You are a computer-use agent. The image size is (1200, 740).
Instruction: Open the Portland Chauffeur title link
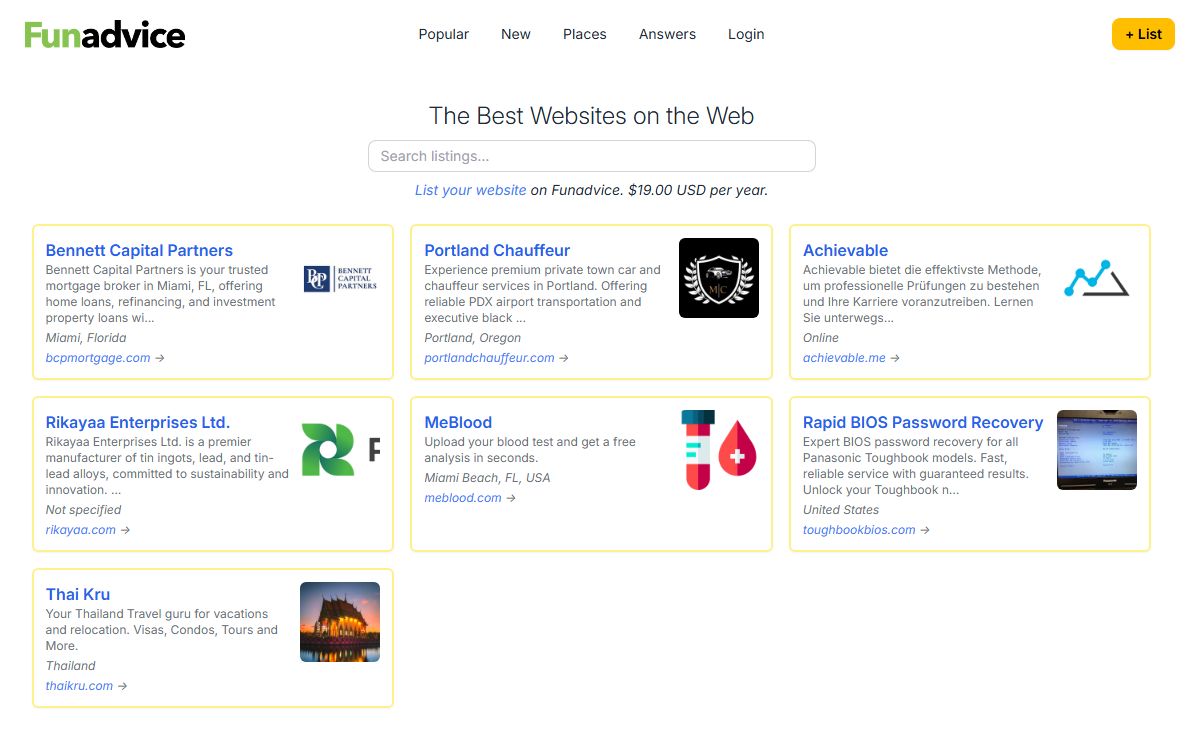click(x=497, y=250)
